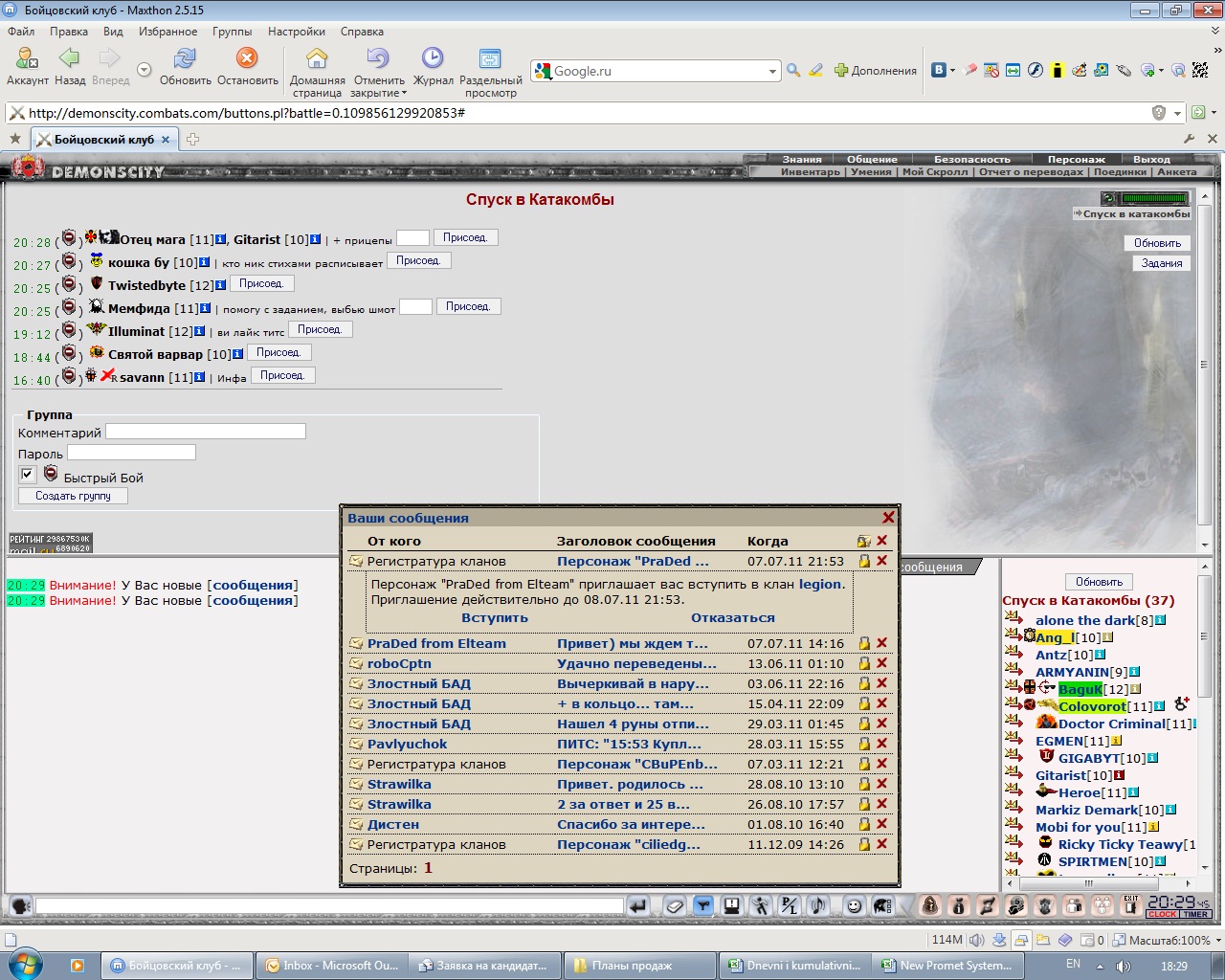This screenshot has width=1225, height=980.
Task: Open the Масштаб 100% zoom dropdown
Action: click(1217, 940)
